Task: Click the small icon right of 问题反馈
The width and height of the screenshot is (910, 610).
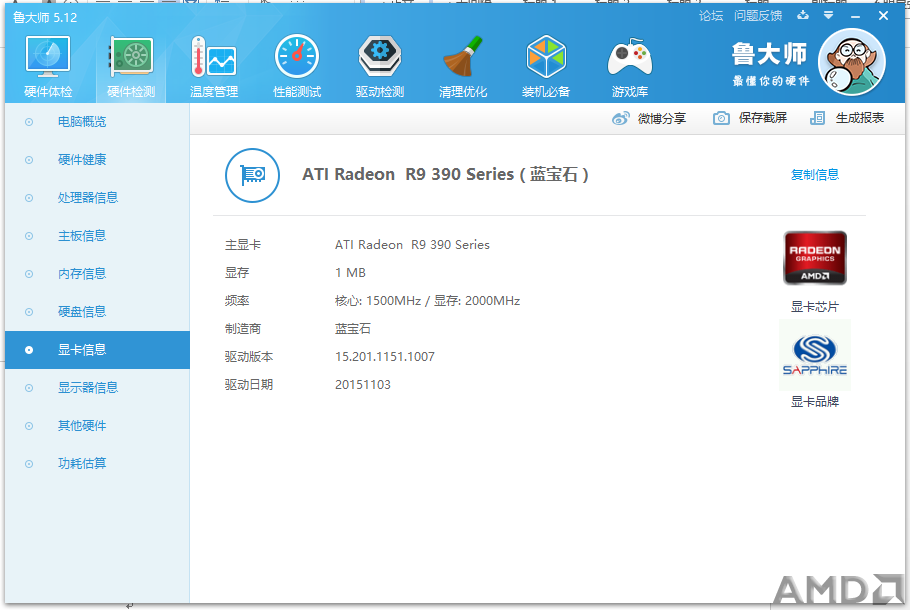Action: coord(803,16)
